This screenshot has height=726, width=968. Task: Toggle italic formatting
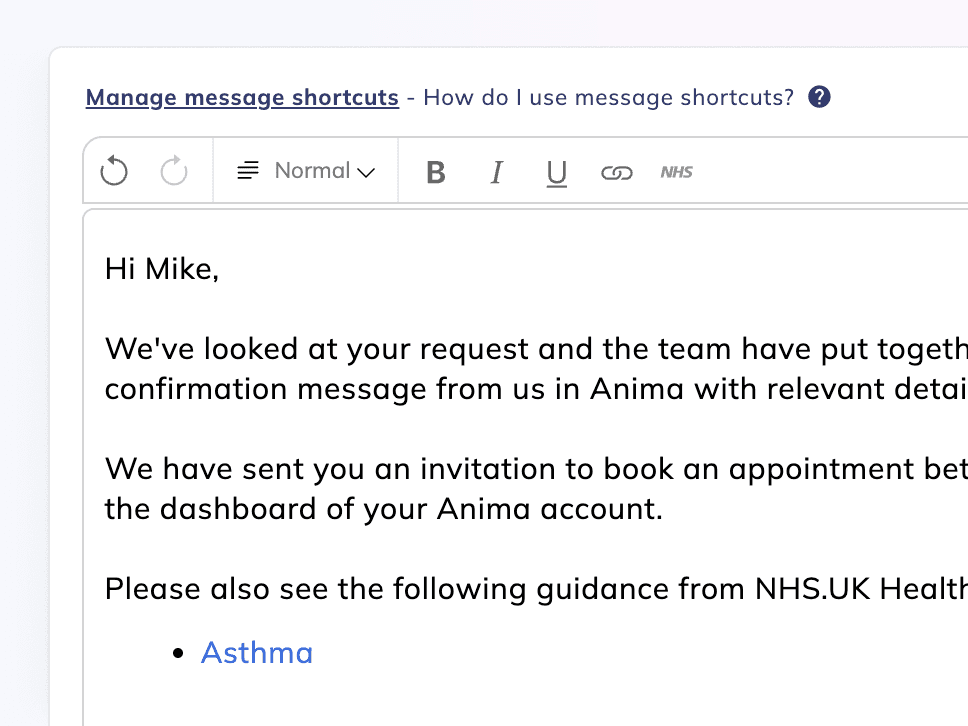coord(496,172)
